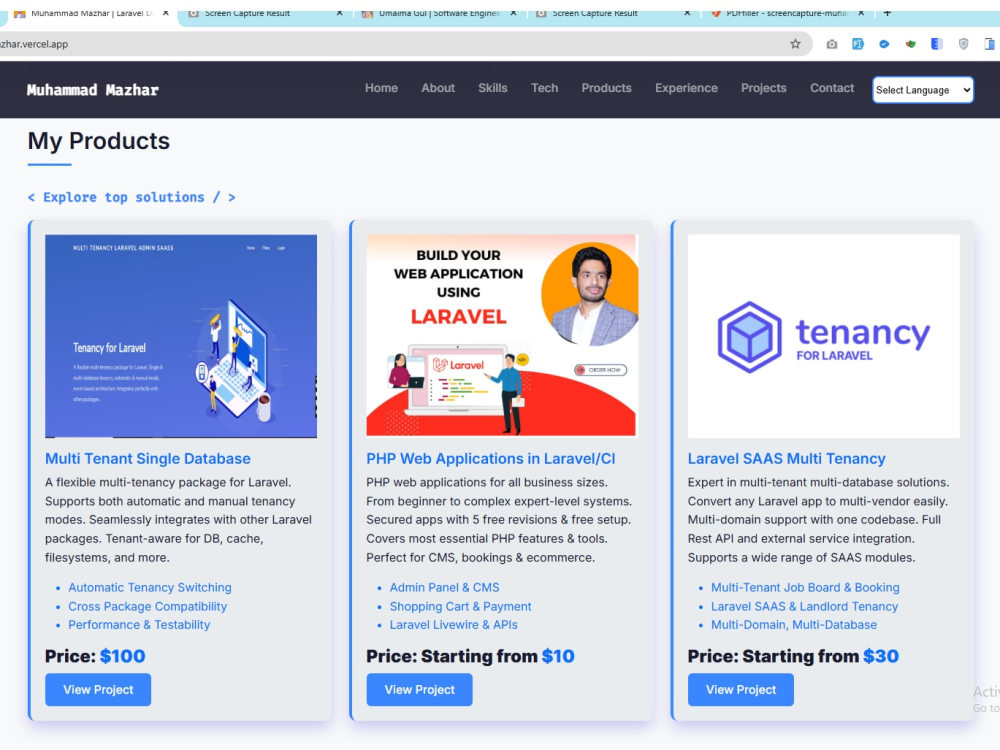The image size is (1000, 750).
Task: Click the Price: Starting from $30 text
Action: [x=793, y=656]
